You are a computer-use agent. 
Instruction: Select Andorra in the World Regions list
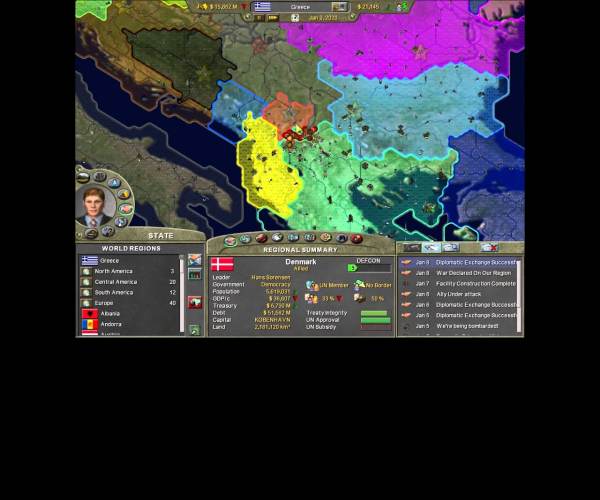pyautogui.click(x=129, y=324)
